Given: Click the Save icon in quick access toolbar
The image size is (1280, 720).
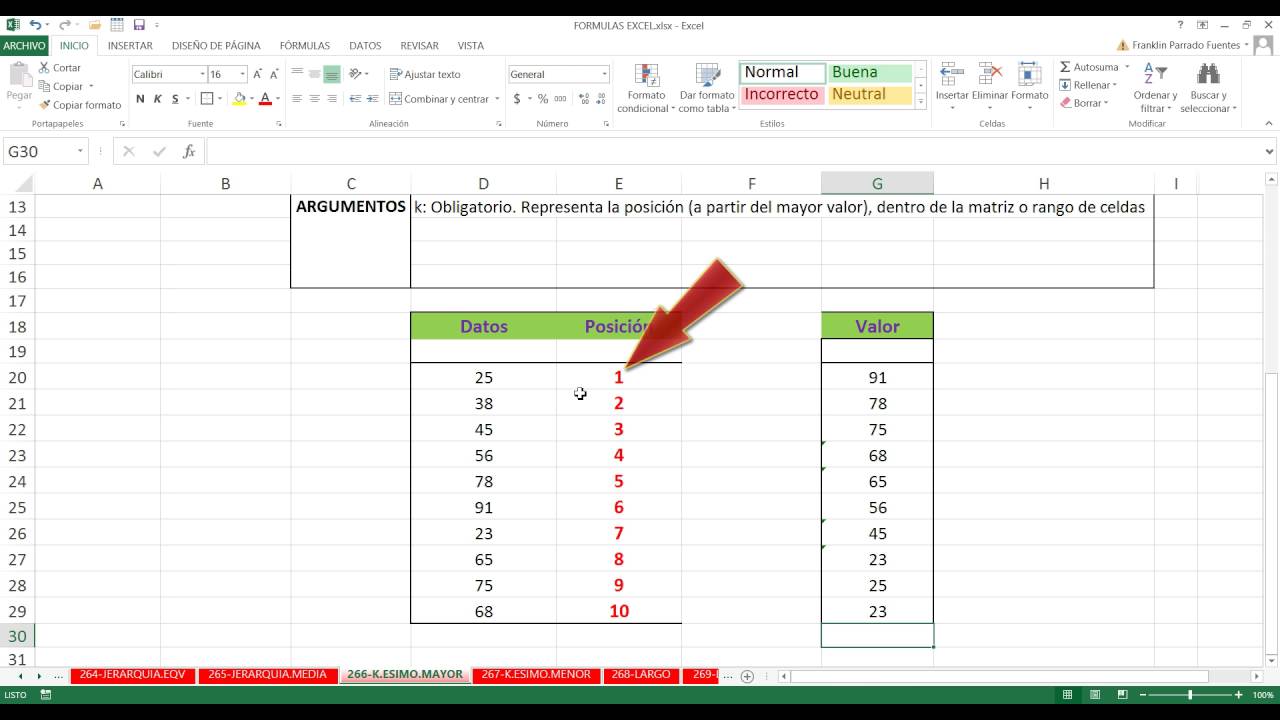Looking at the screenshot, I should coord(139,24).
